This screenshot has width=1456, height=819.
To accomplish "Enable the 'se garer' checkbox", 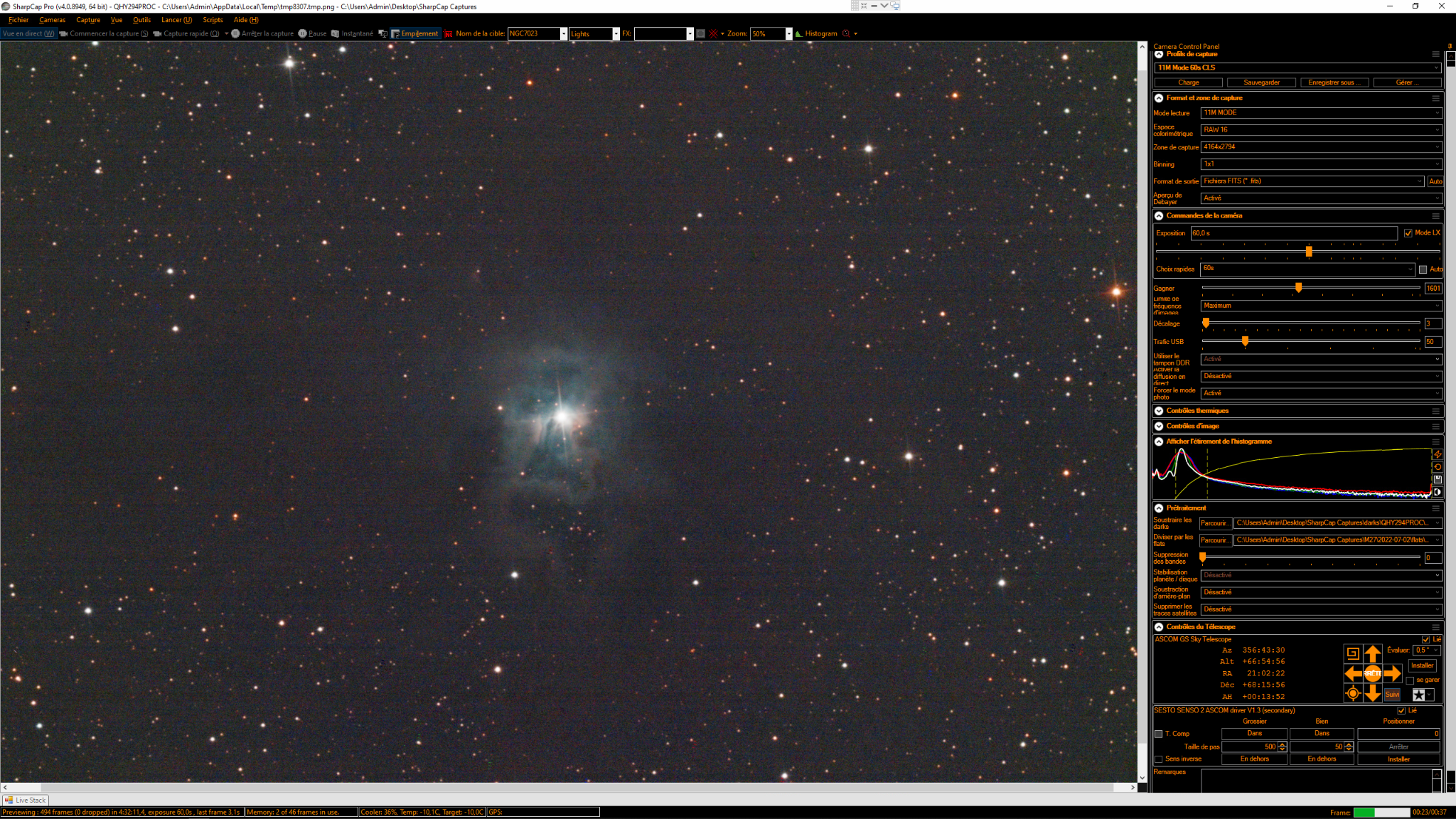I will pos(1410,680).
